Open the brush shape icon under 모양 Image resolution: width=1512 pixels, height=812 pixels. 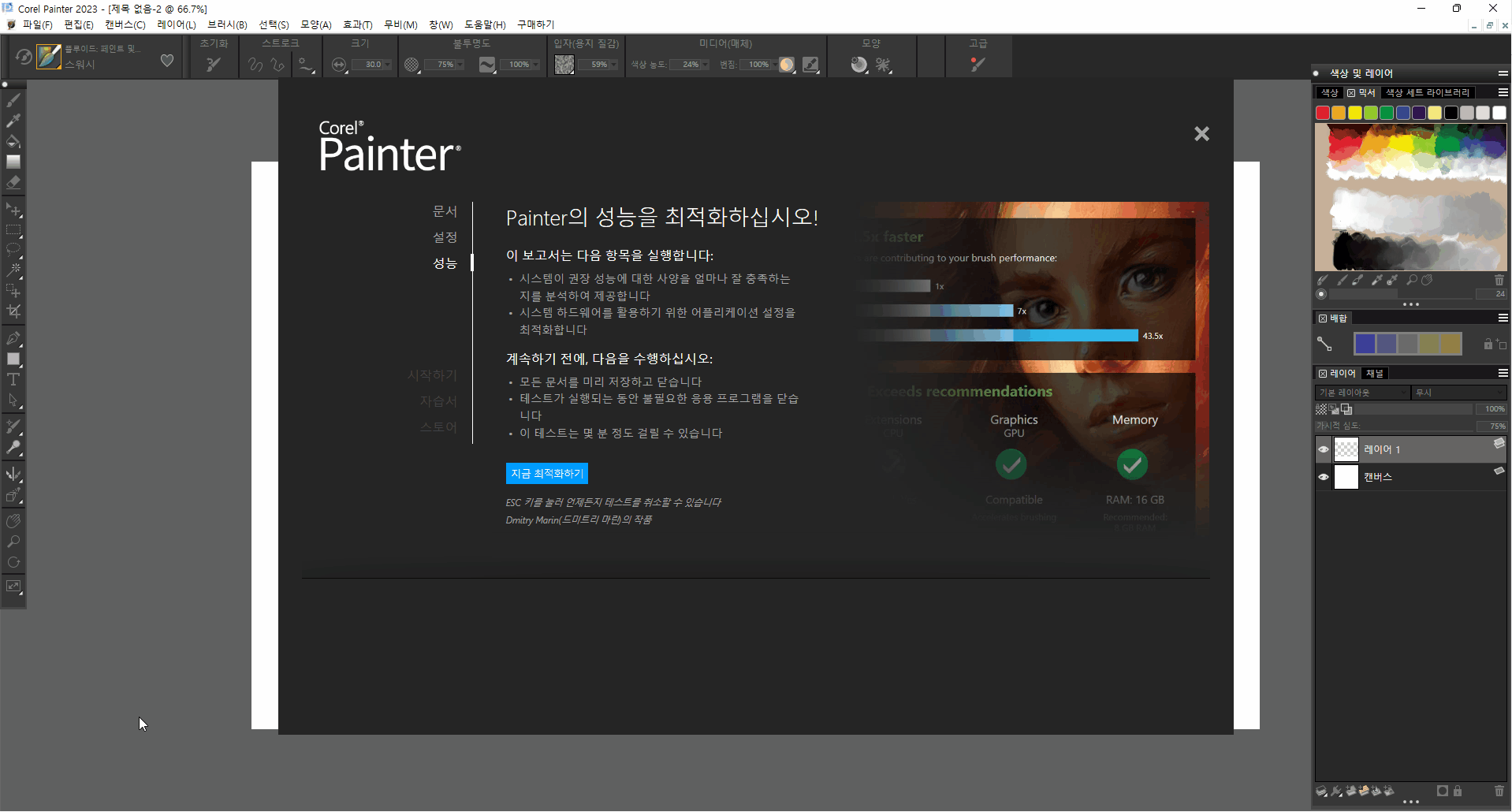[859, 65]
